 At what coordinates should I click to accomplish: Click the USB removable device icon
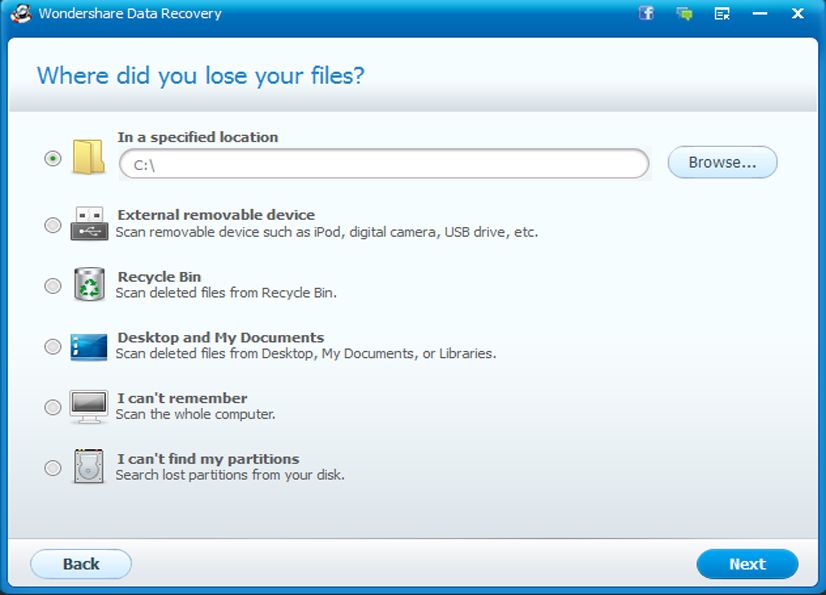point(88,223)
